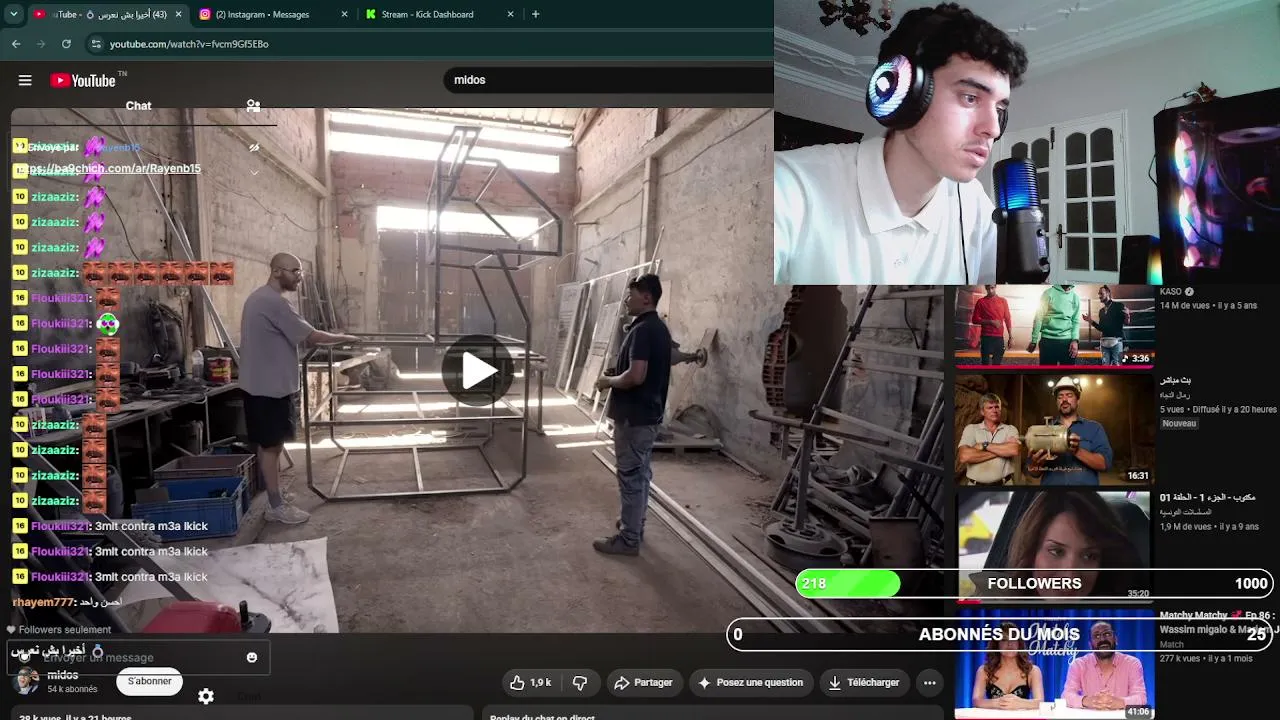The image size is (1280, 720).
Task: Reload the YouTube page
Action: coord(66,44)
